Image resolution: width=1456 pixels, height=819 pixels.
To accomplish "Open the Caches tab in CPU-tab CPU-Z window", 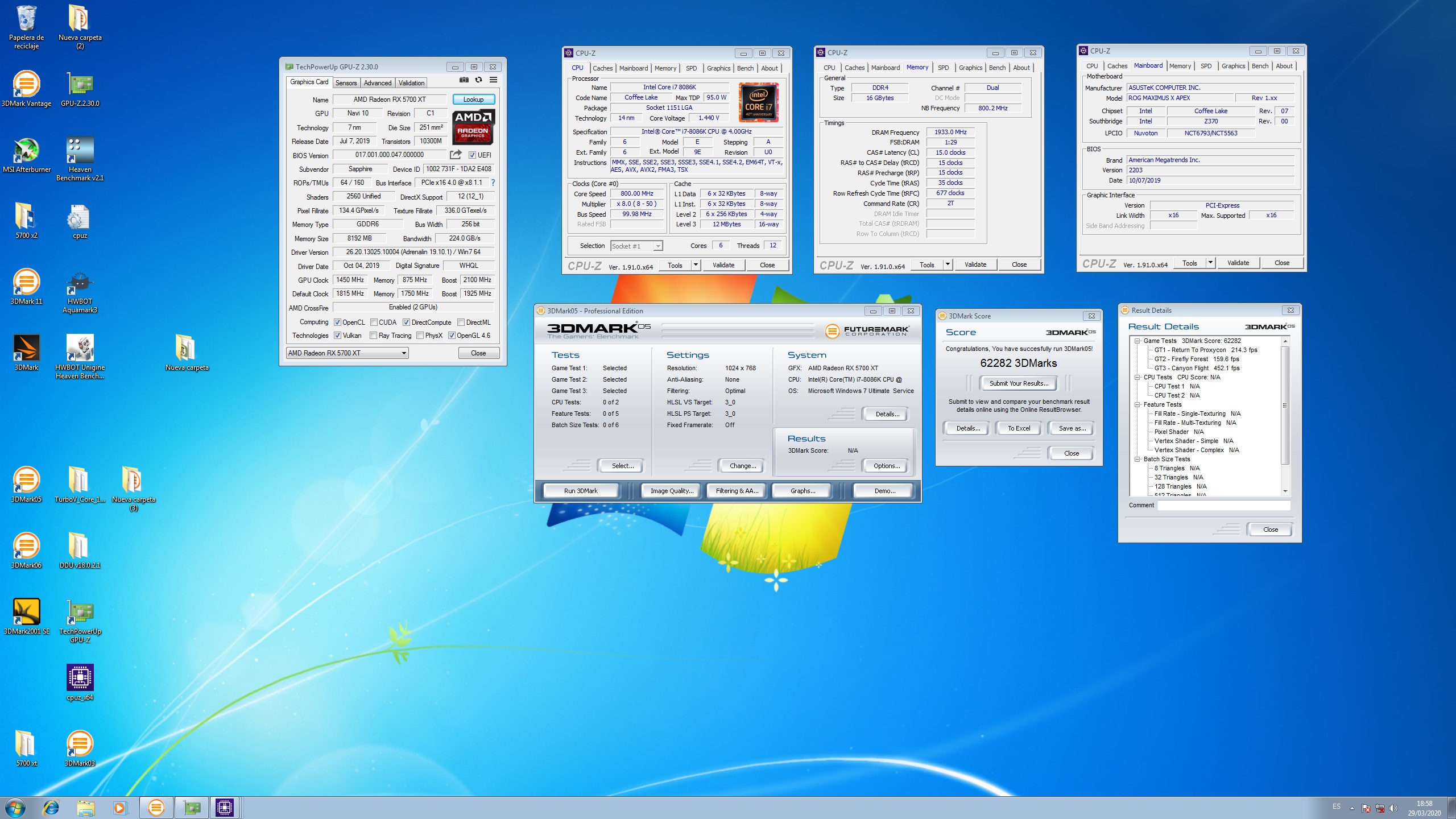I will (602, 68).
